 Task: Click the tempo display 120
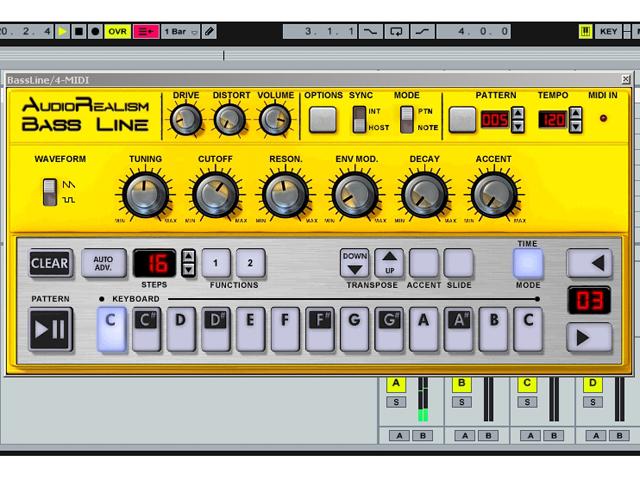[553, 120]
